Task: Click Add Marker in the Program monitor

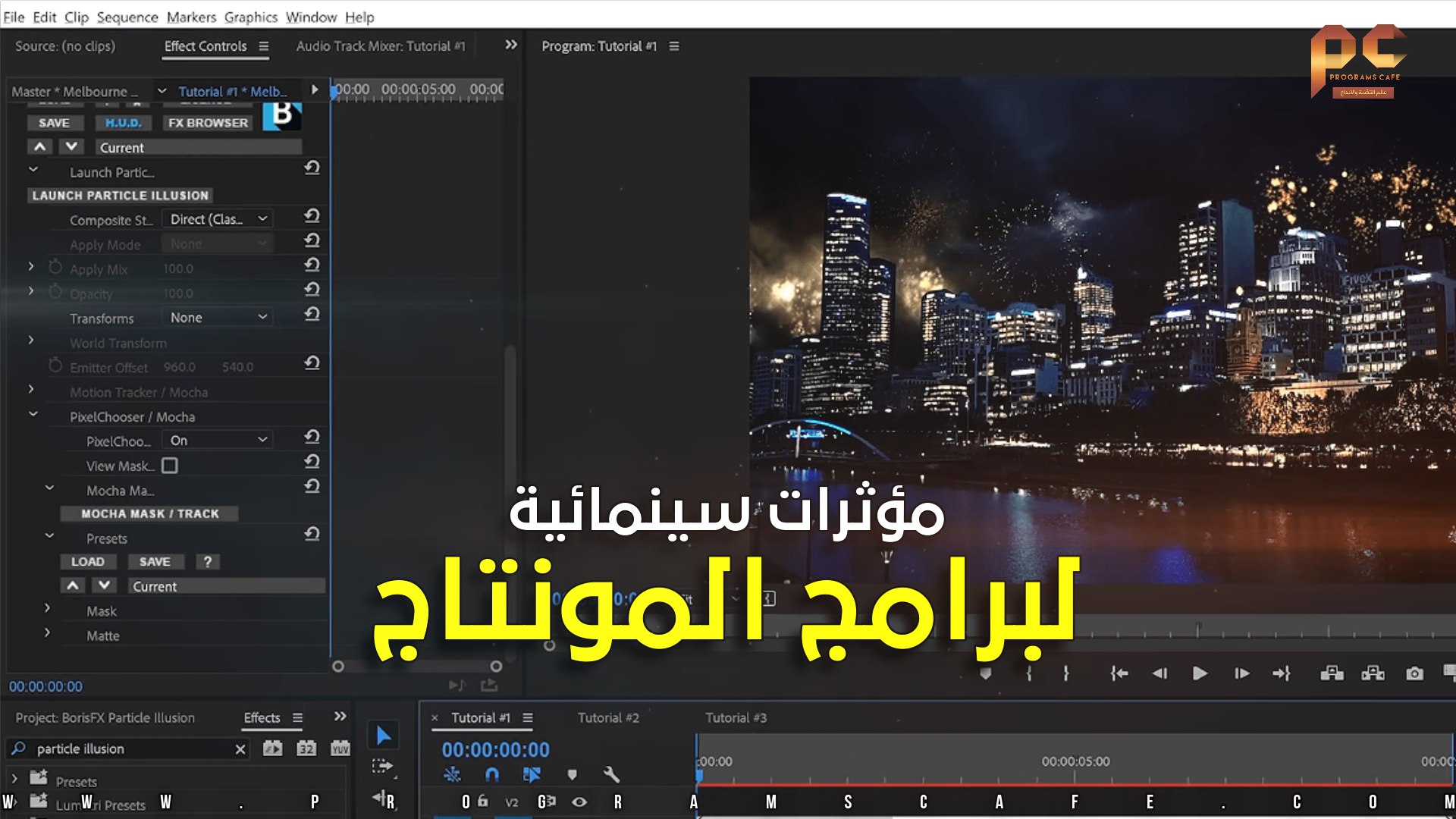Action: (985, 673)
